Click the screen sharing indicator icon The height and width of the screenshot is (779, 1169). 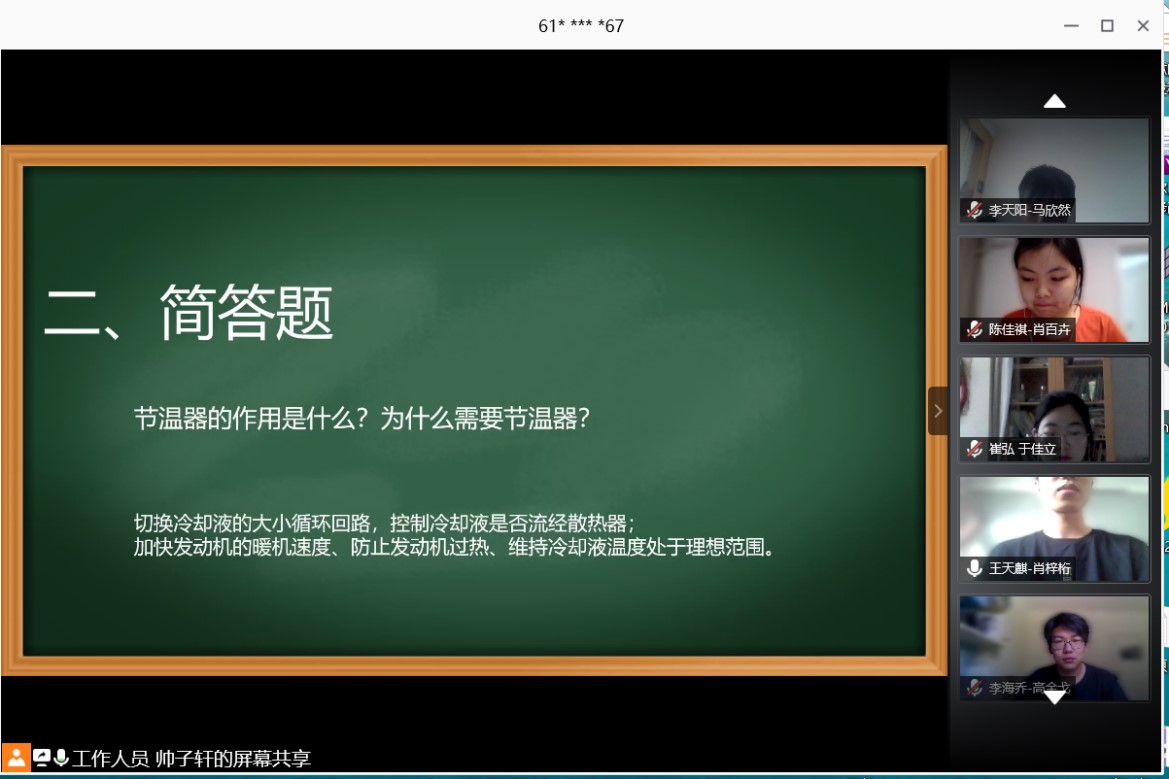[42, 758]
